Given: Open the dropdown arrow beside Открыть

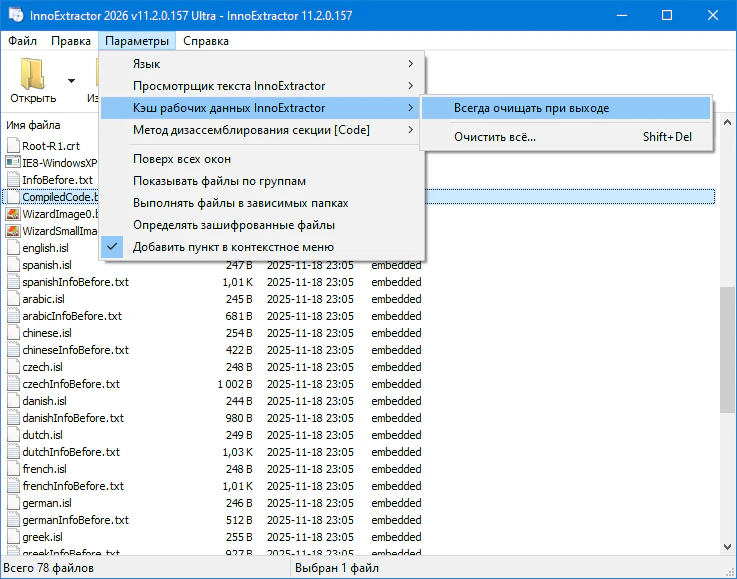Looking at the screenshot, I should point(71,81).
